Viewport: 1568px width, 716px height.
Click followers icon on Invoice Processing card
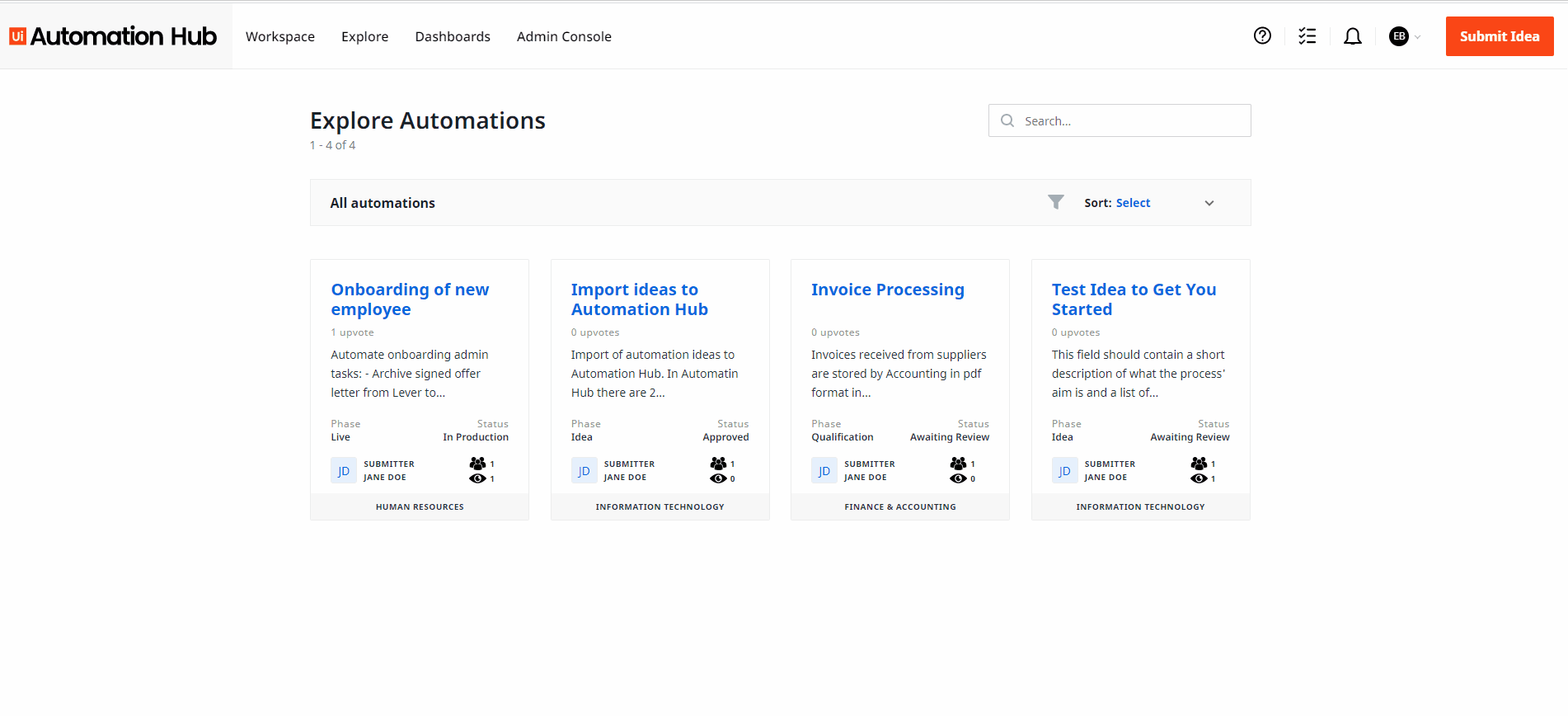pyautogui.click(x=958, y=464)
